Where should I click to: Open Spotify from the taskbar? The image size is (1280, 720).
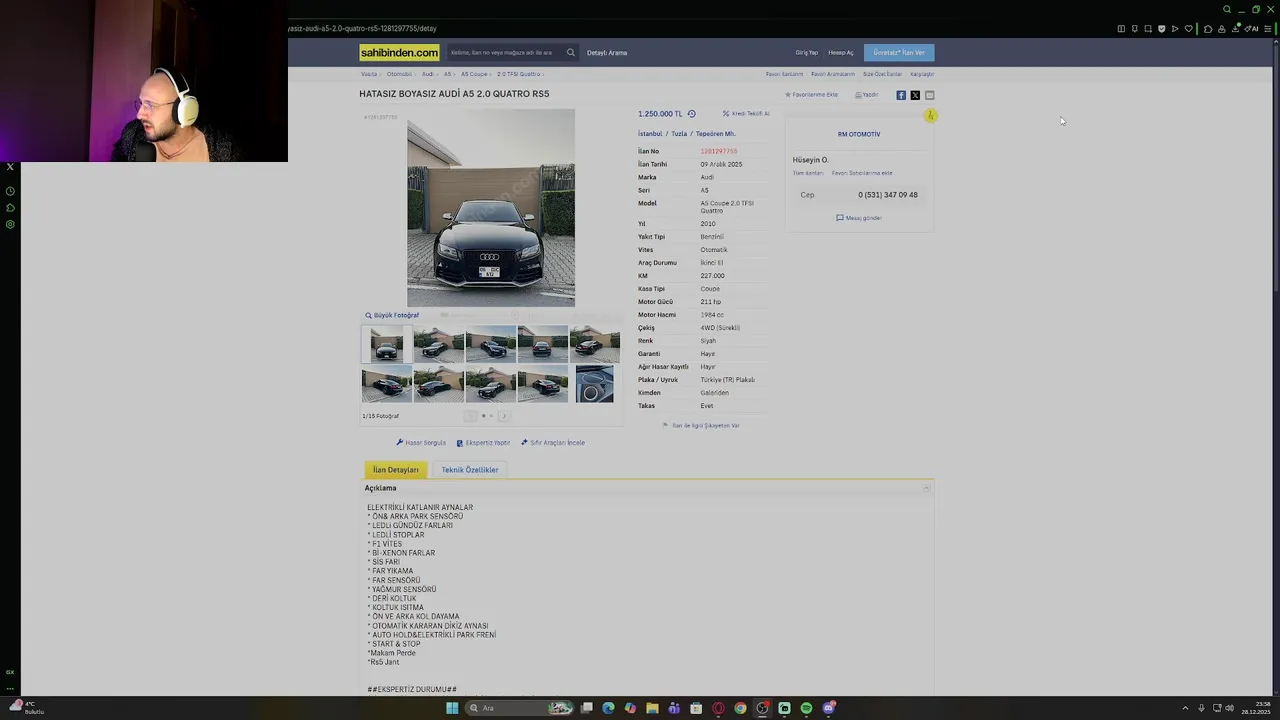pyautogui.click(x=806, y=708)
